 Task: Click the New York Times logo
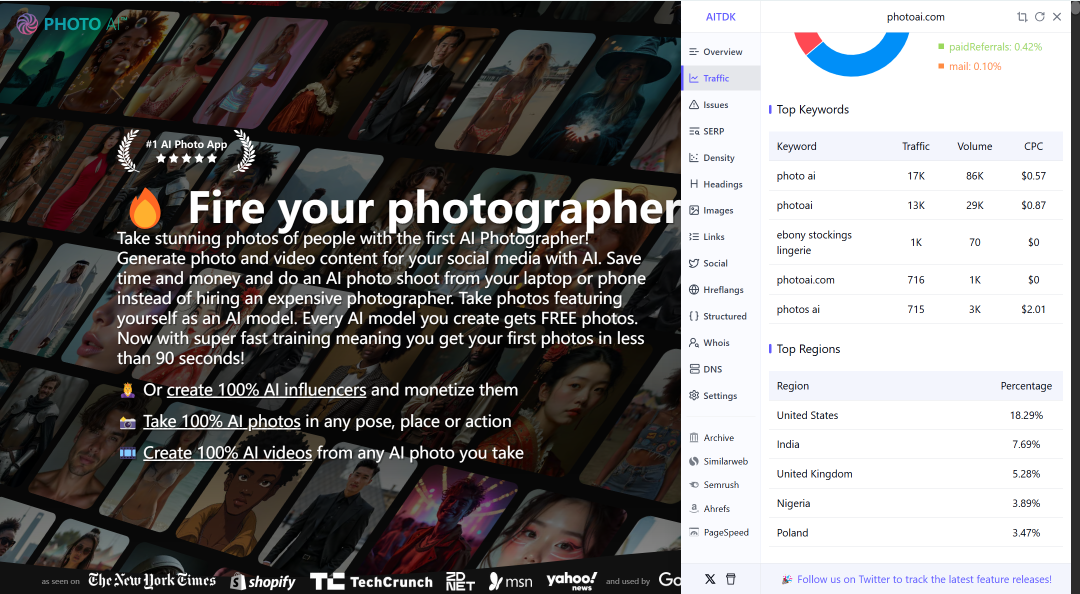coord(152,581)
